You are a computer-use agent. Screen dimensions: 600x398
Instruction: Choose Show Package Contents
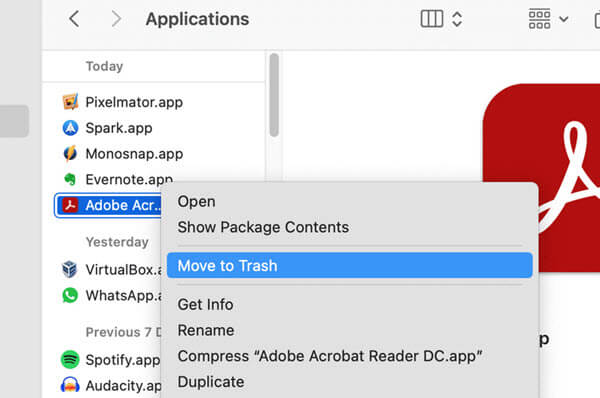(263, 227)
